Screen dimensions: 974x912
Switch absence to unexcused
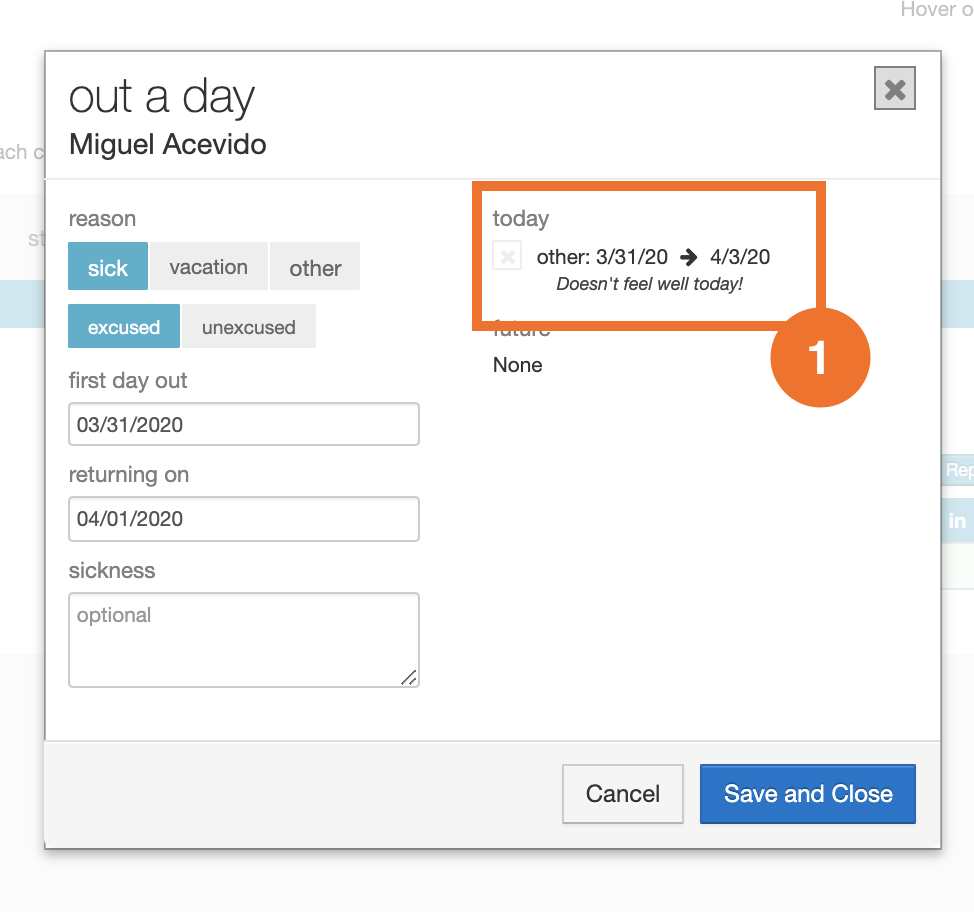pos(248,327)
